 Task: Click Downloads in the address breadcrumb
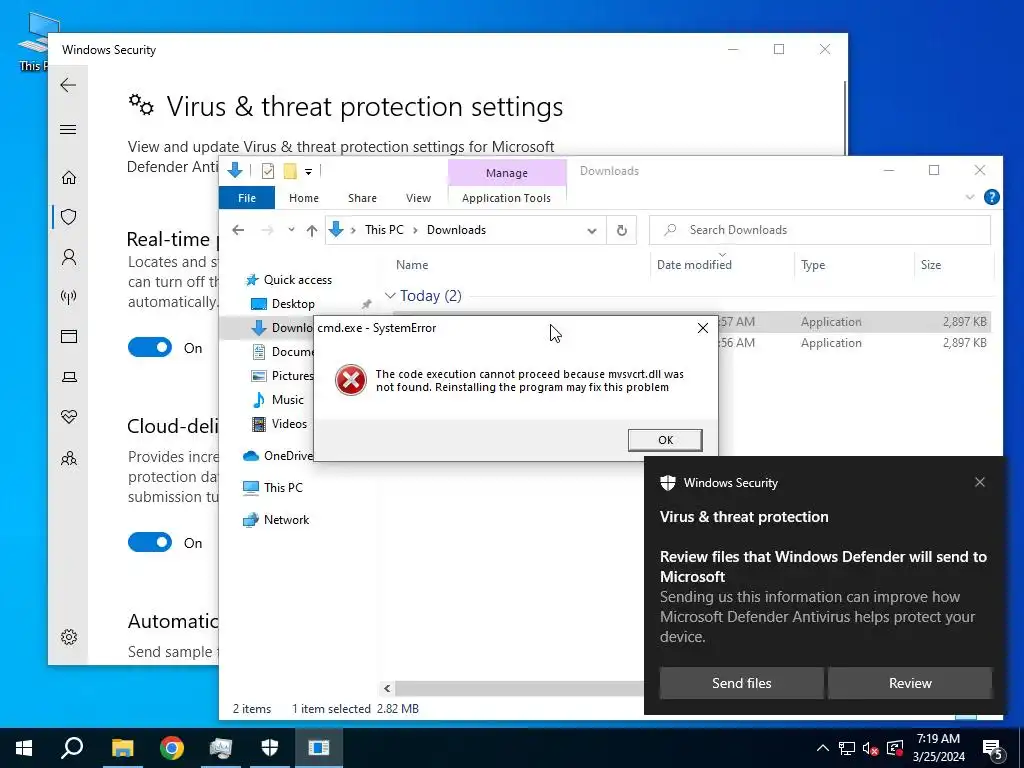[x=456, y=230]
